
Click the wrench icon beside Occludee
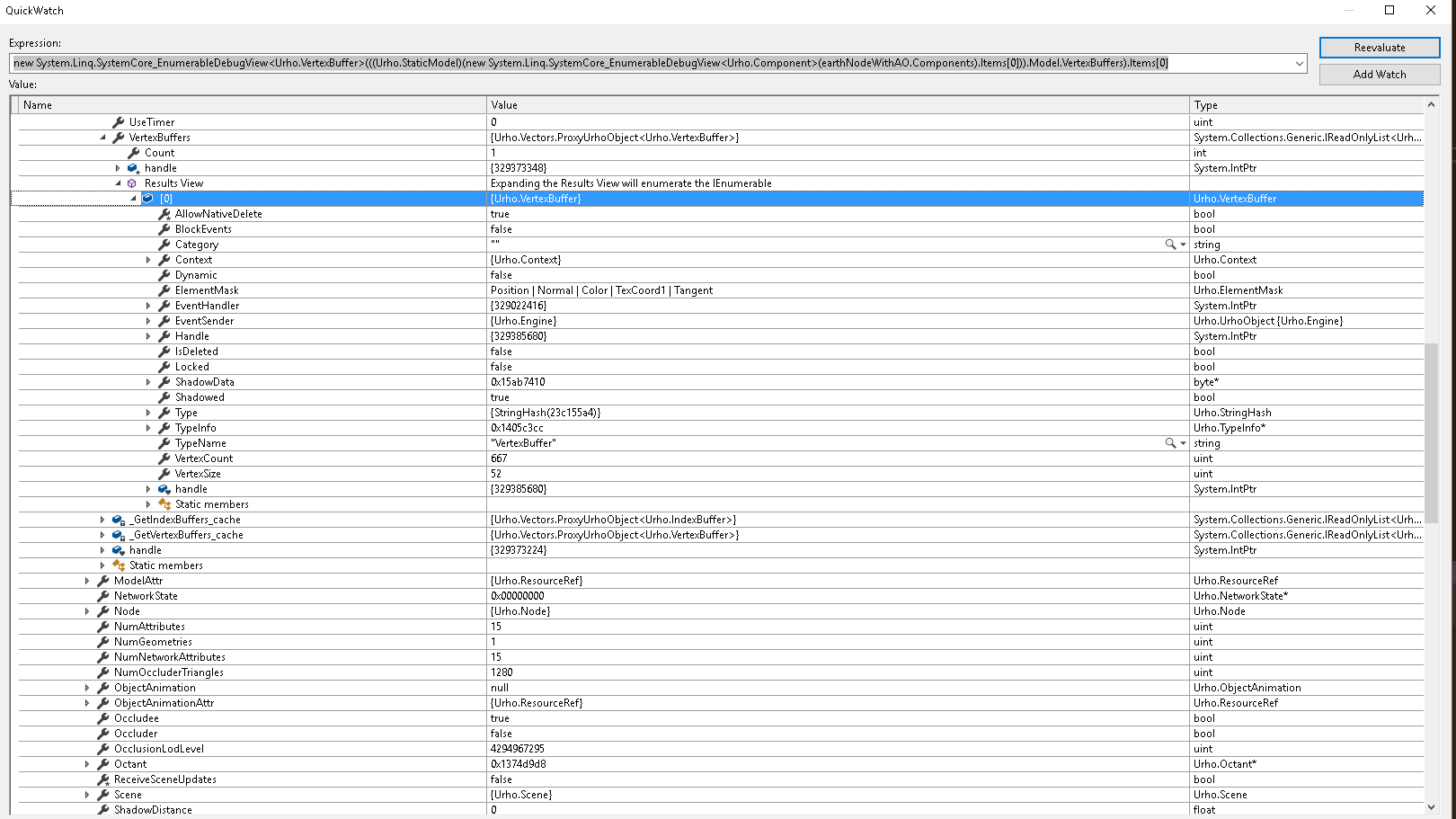102,718
